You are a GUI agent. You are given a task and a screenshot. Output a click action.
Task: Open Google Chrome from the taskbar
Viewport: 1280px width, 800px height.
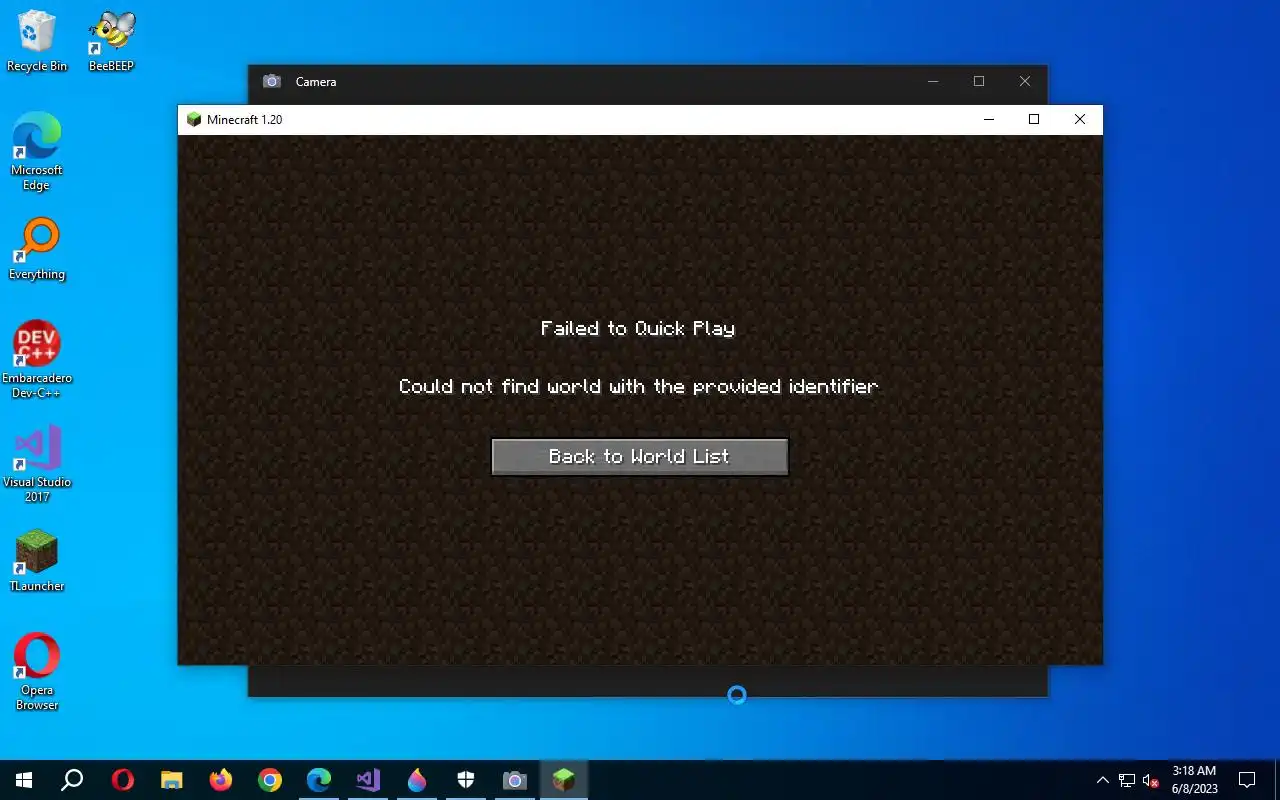point(270,780)
